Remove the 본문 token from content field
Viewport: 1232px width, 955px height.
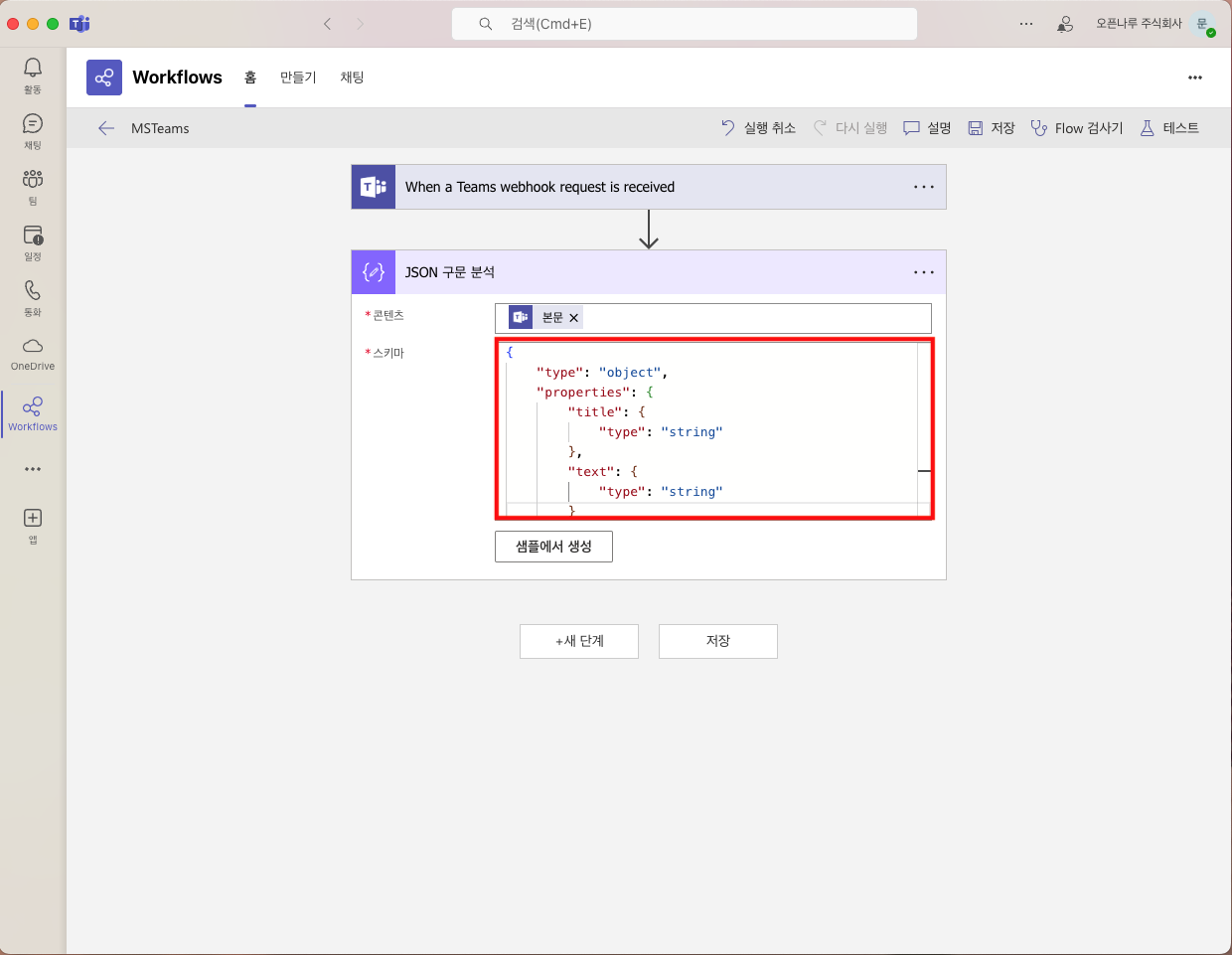coord(573,318)
